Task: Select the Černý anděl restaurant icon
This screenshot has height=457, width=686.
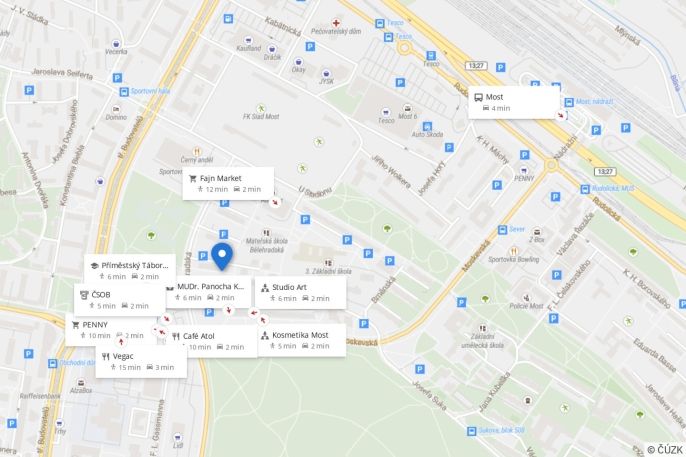Action: point(197,152)
